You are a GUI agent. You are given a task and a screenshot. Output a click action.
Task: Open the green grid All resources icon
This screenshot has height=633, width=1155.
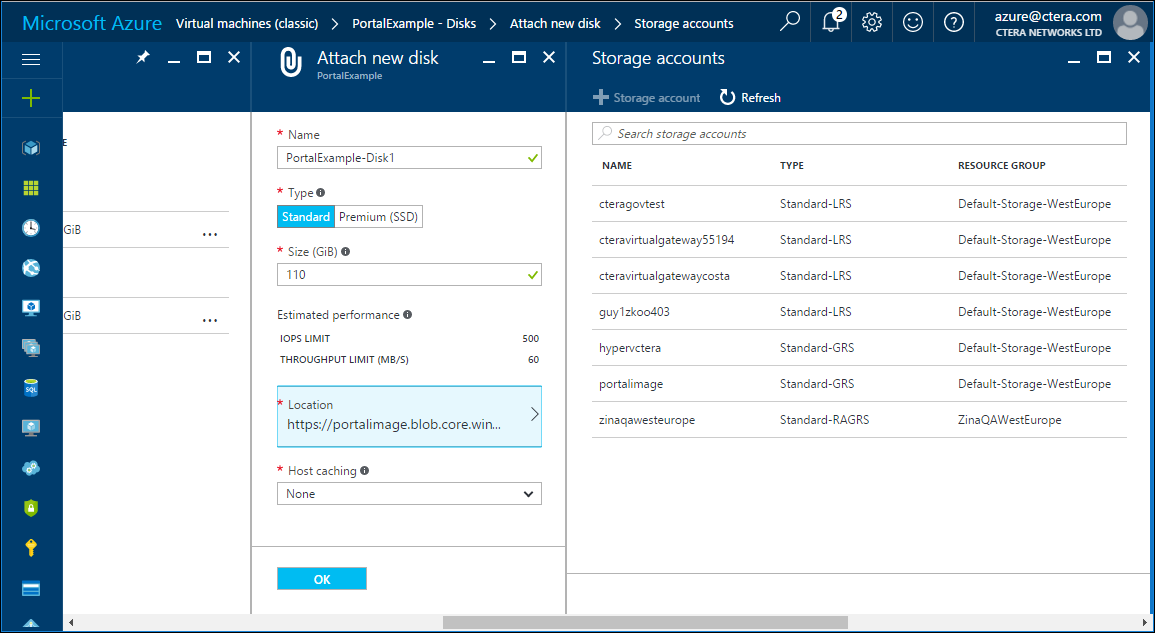(x=31, y=189)
